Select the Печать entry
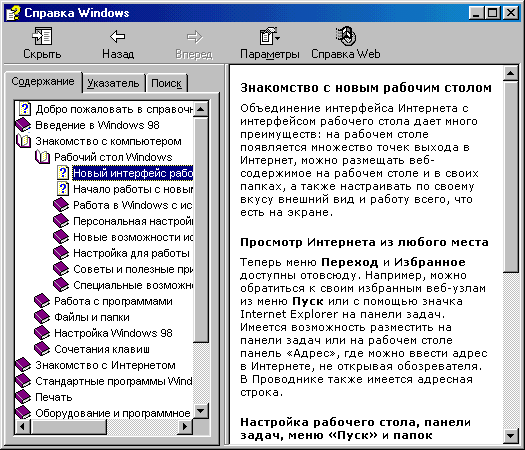Screen dimensions: 525x450 [54, 397]
